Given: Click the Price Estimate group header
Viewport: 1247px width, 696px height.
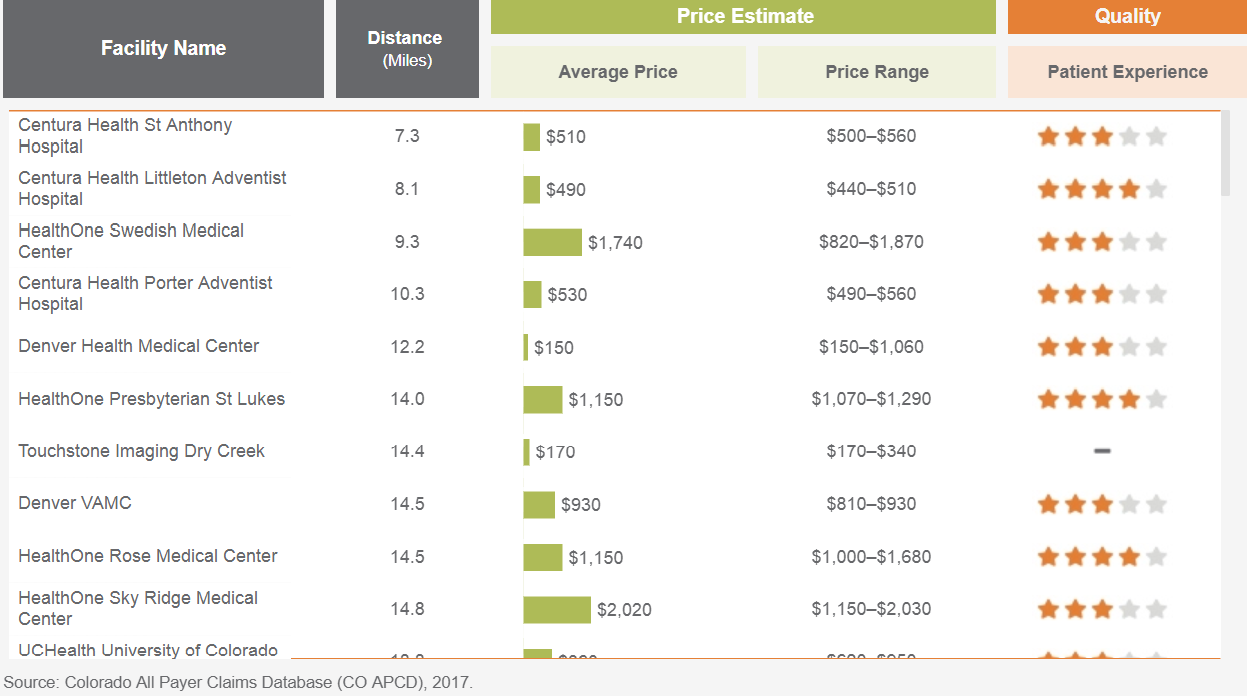Looking at the screenshot, I should (744, 16).
